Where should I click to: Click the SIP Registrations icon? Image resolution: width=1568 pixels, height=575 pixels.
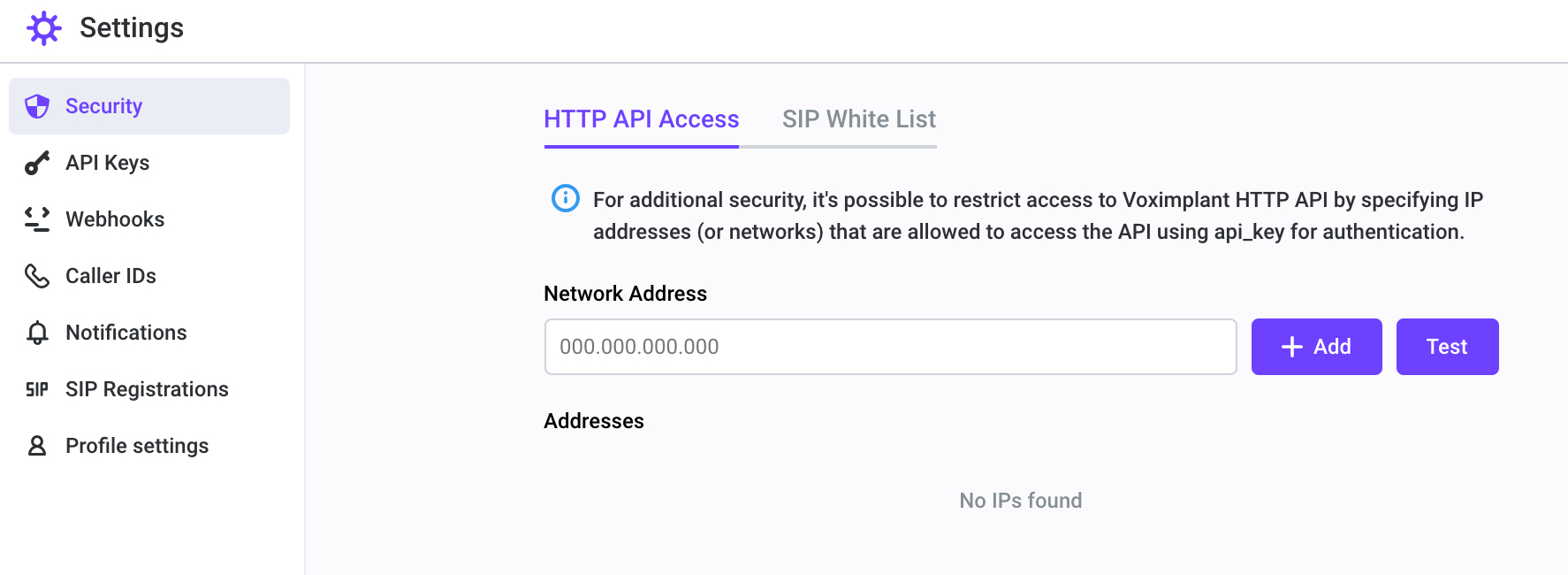[x=37, y=389]
